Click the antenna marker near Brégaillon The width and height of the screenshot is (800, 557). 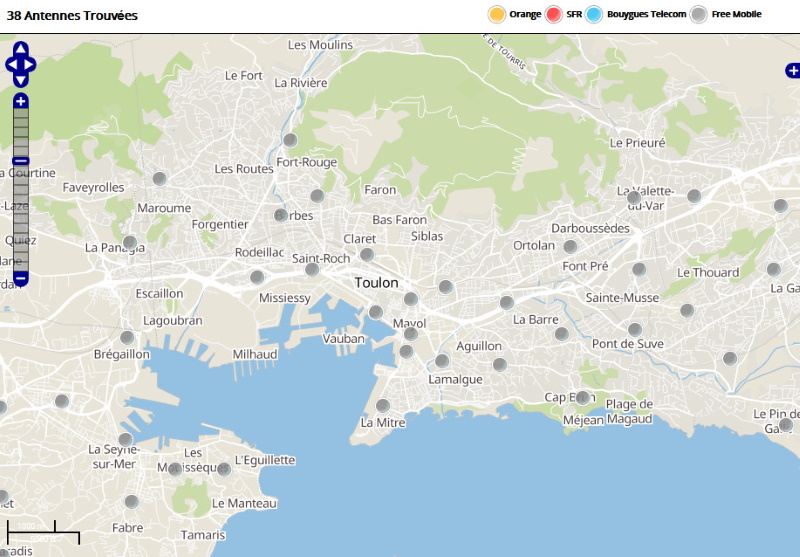(127, 337)
